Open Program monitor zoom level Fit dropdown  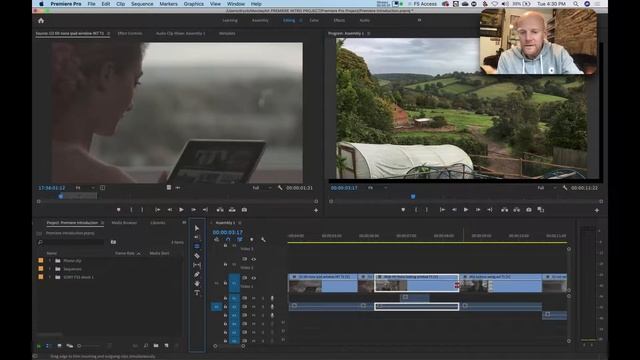click(x=378, y=188)
